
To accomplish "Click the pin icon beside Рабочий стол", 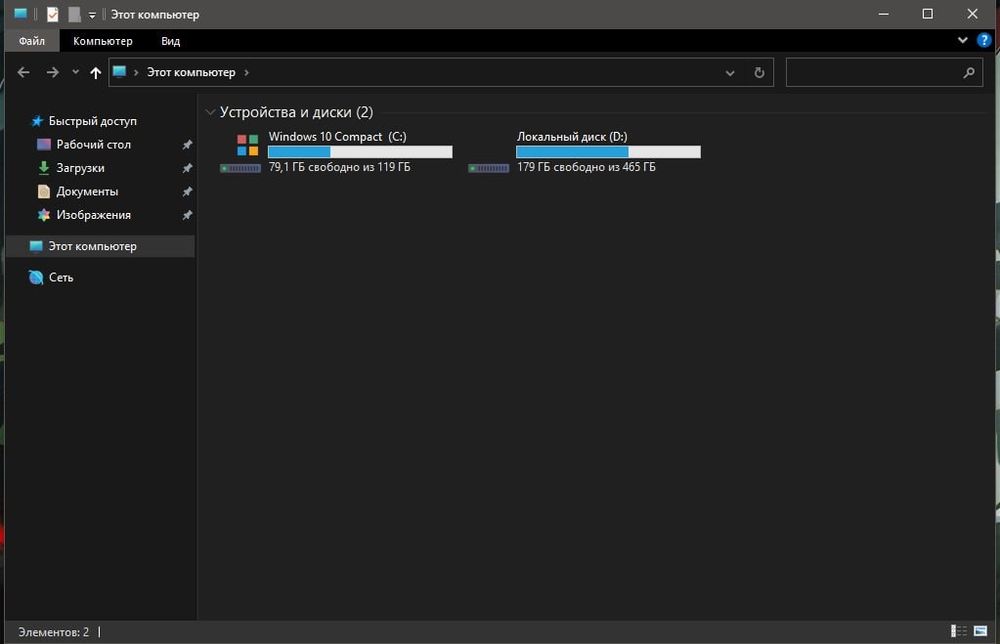I will pos(187,145).
